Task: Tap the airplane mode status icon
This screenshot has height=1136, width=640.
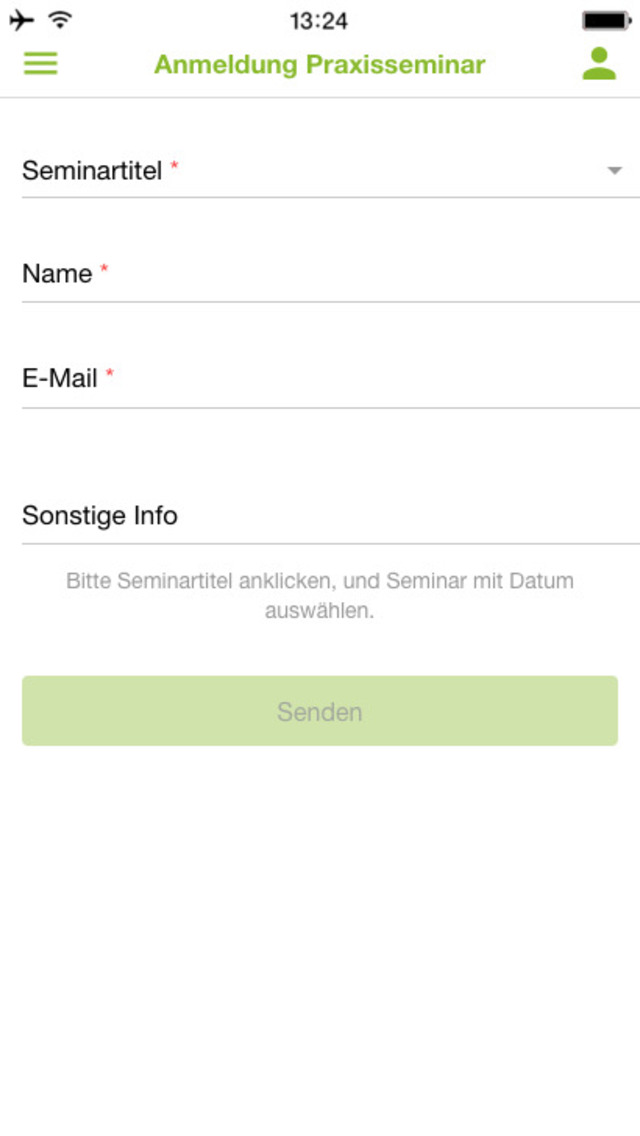Action: coord(21,20)
